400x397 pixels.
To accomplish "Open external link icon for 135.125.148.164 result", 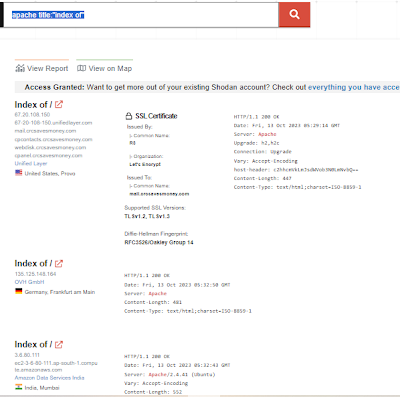I will [59, 263].
